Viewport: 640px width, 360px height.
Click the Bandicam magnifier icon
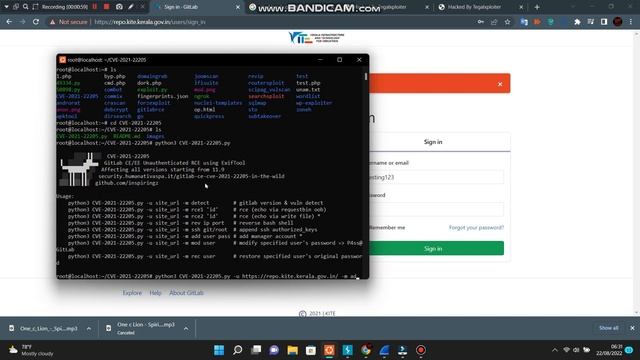[26, 7]
